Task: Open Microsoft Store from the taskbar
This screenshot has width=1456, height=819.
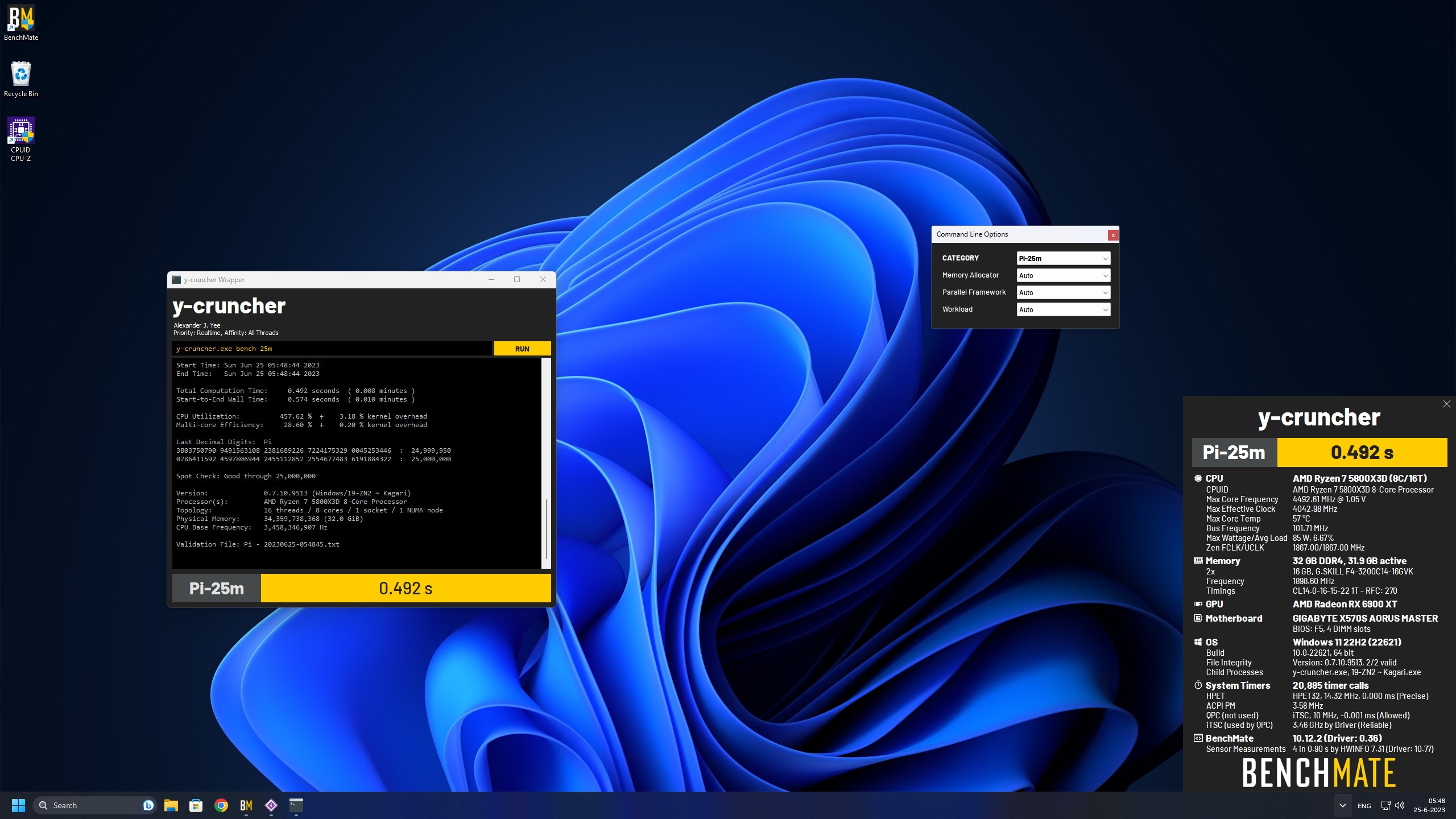Action: click(x=196, y=805)
